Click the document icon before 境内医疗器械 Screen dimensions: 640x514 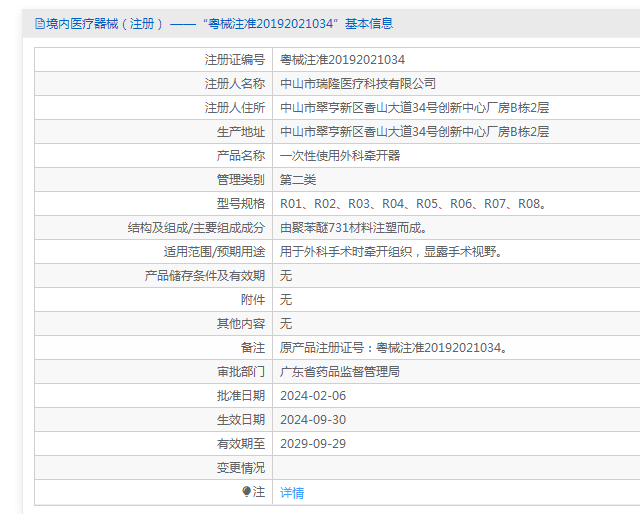40,24
